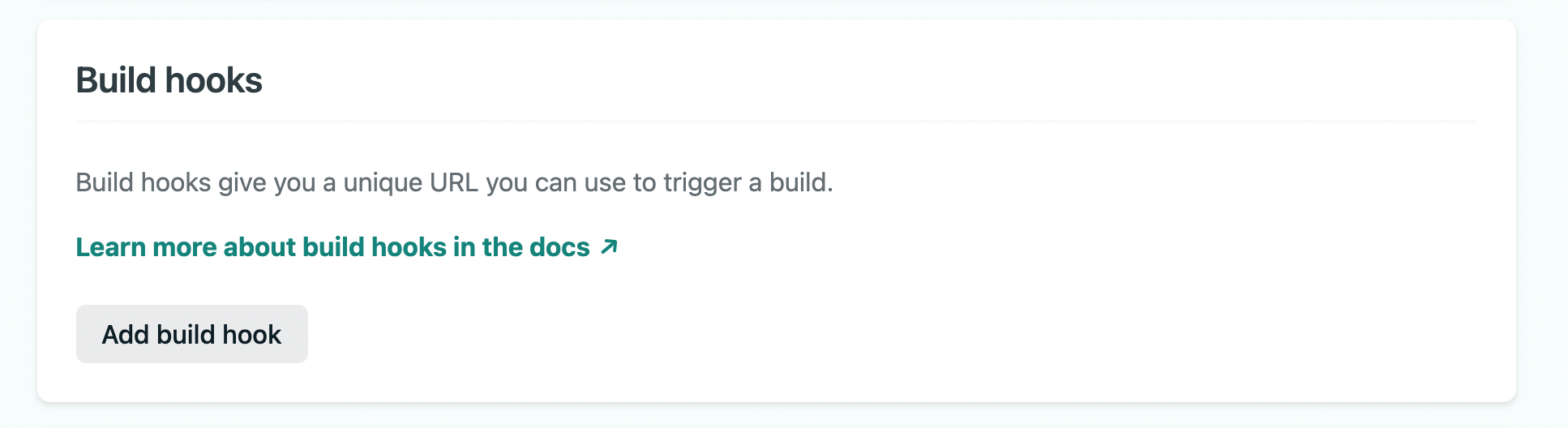Click the blank area right of the Build hooks title

[811, 80]
